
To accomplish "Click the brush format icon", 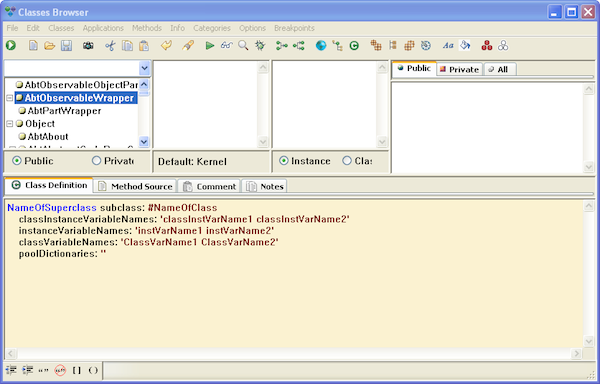I will pyautogui.click(x=188, y=46).
